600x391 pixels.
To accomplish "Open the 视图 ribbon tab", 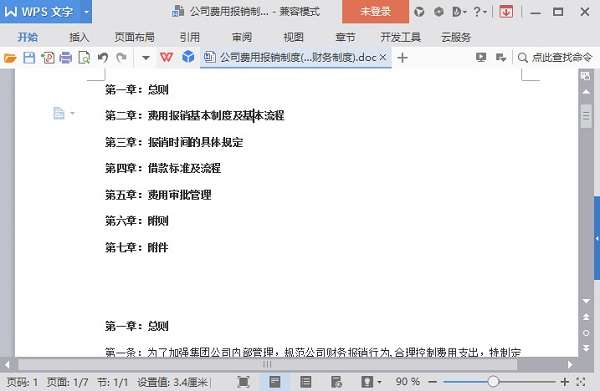I will click(293, 37).
